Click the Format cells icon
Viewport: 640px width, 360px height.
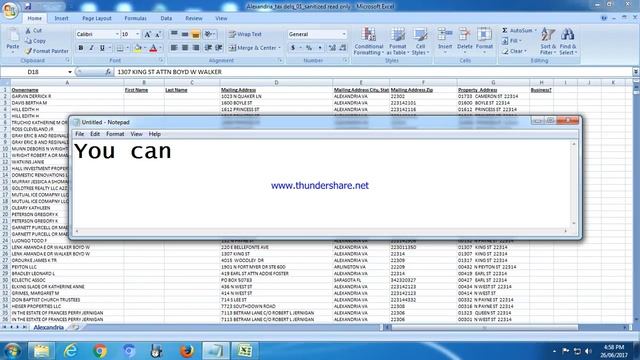point(484,34)
